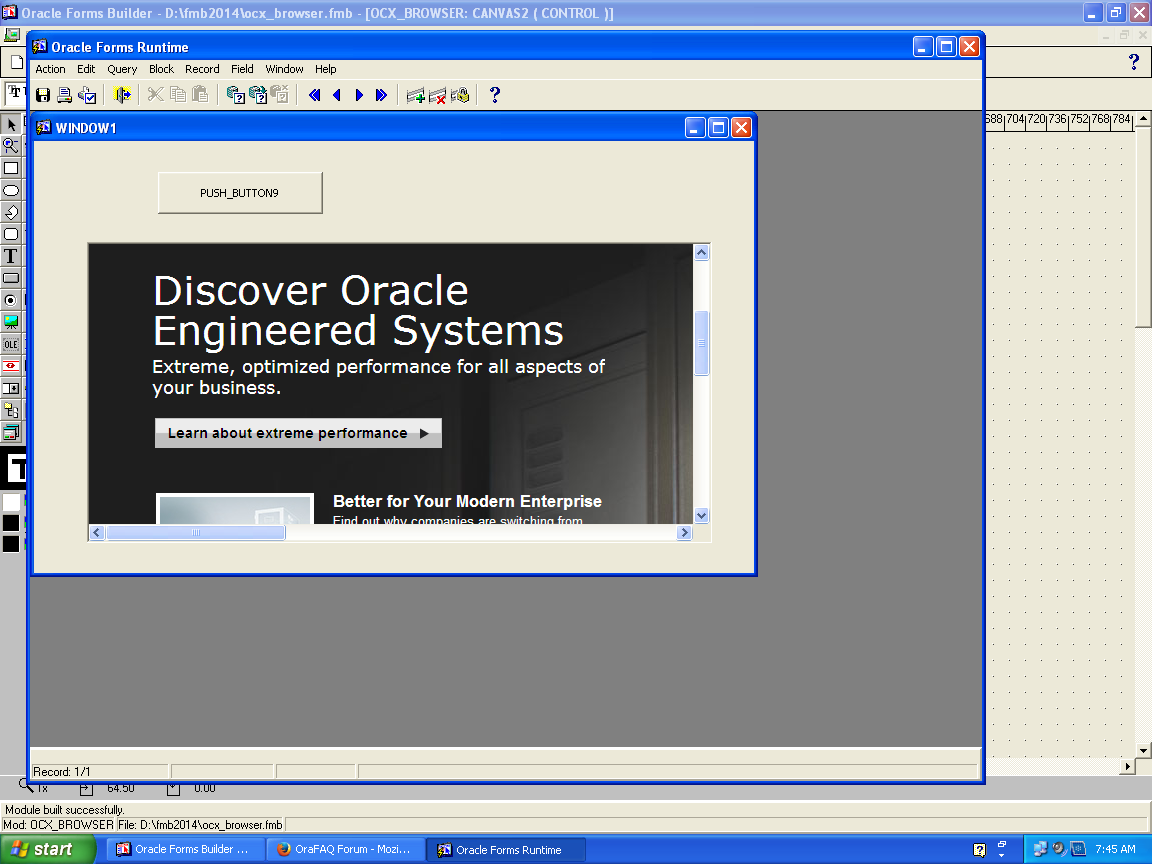The image size is (1152, 864).
Task: Open the Help menu in Forms Runtime
Action: click(x=325, y=69)
